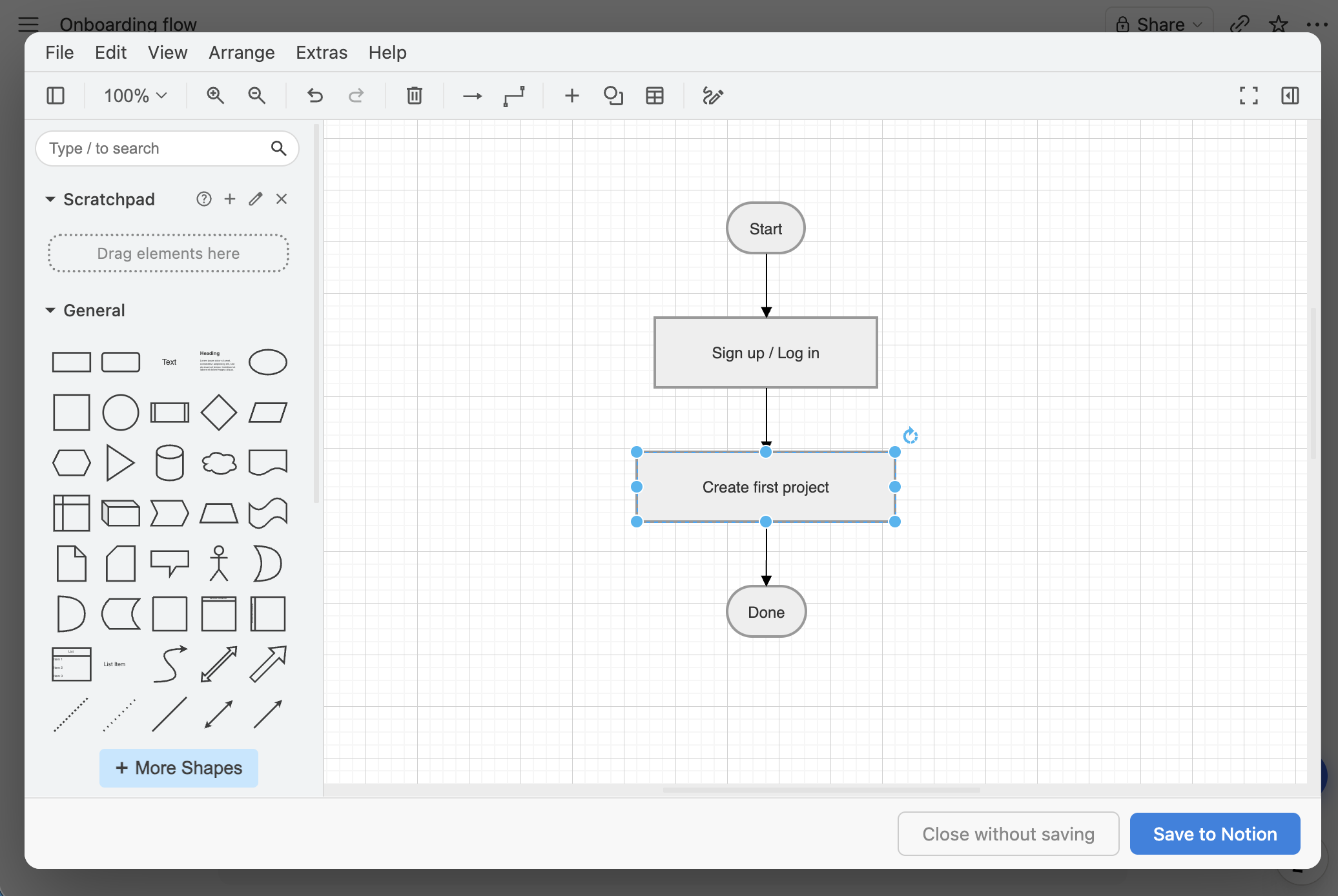
Task: Activate the freehand drawing tool
Action: tap(713, 96)
